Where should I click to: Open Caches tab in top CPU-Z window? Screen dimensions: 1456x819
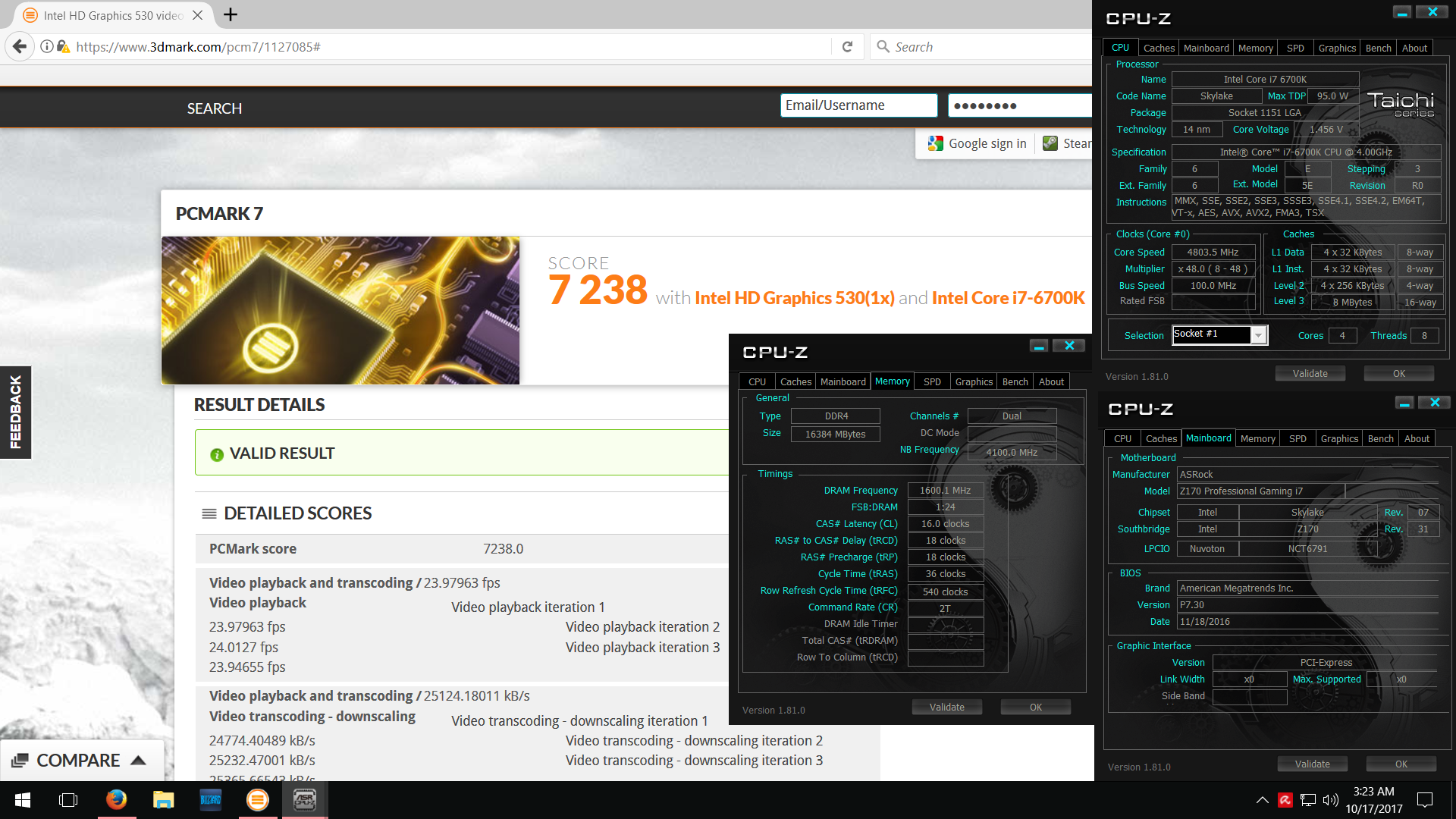click(x=1159, y=48)
